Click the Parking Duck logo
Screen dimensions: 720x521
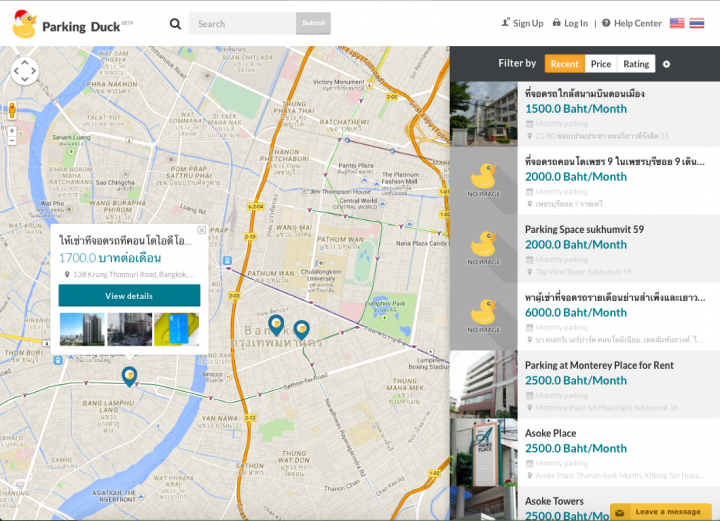(x=72, y=24)
